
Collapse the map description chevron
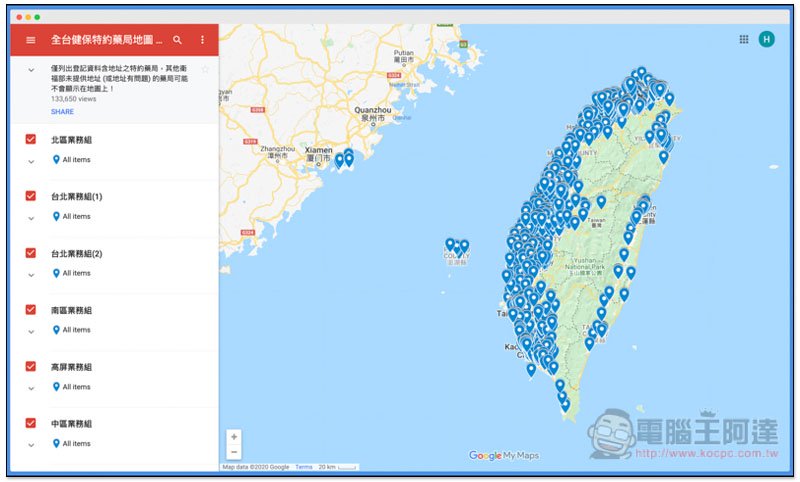(31, 70)
